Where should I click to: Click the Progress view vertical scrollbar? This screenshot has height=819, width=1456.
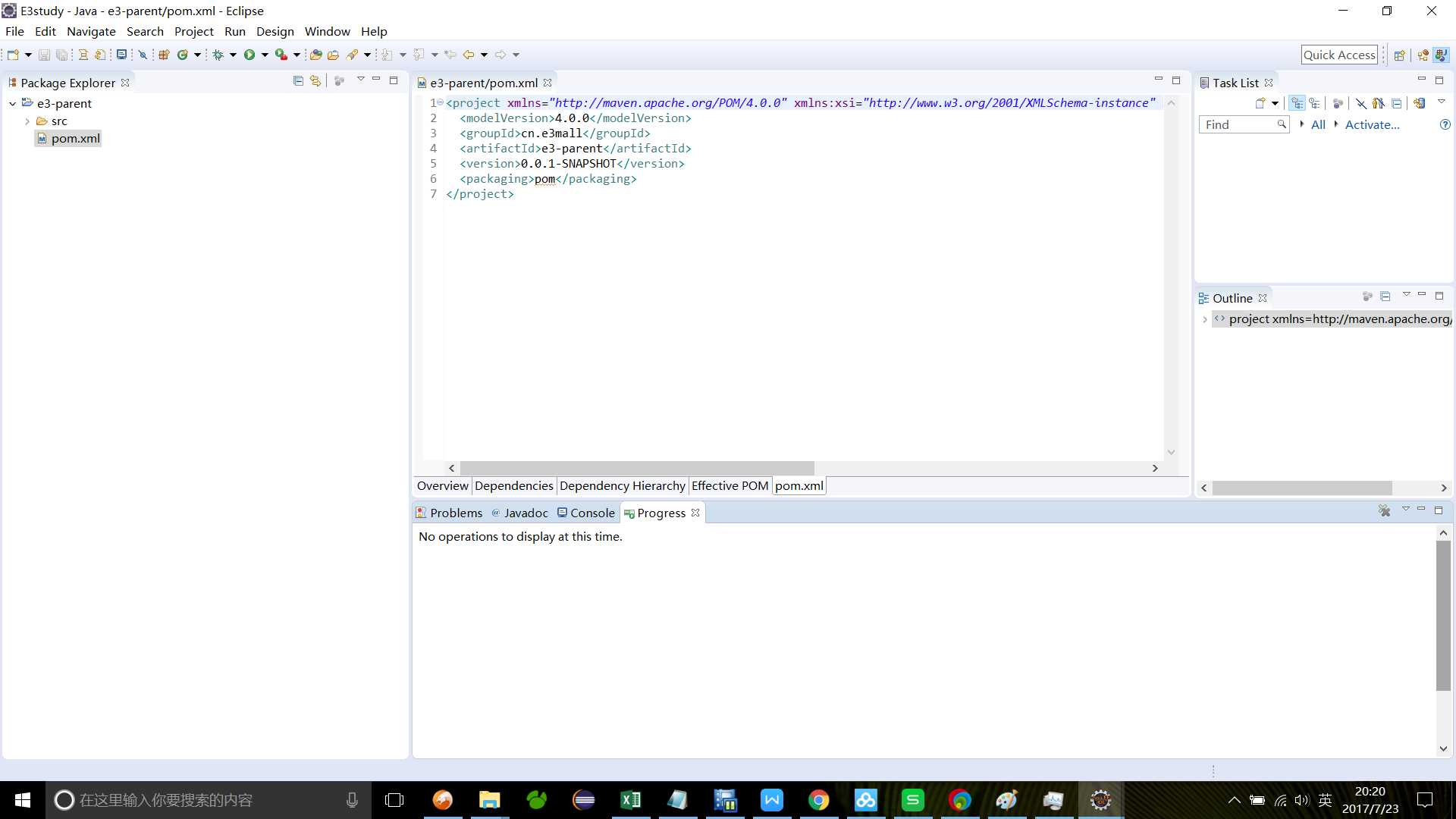coord(1443,615)
